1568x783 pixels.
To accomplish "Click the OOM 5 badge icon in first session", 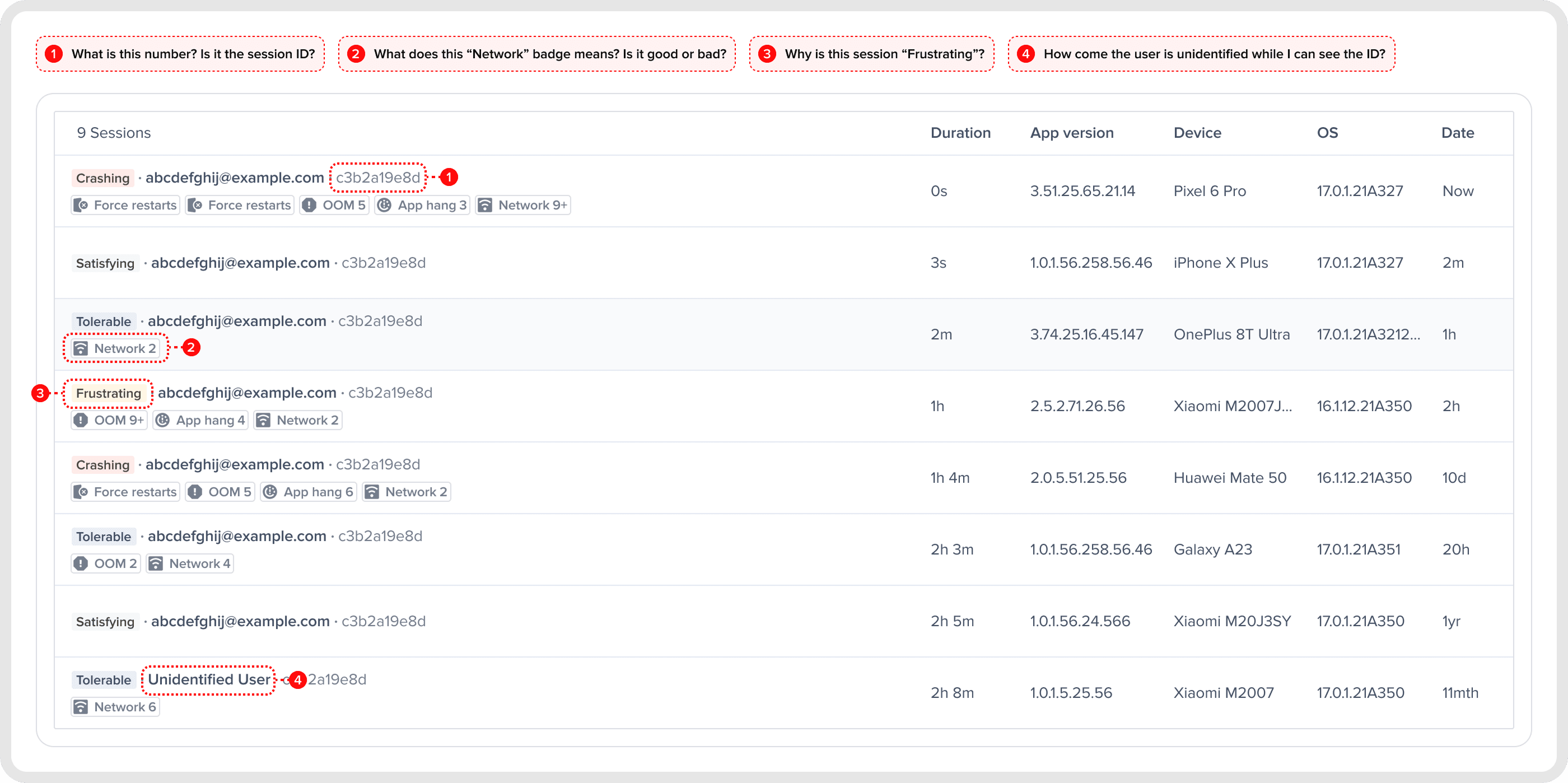I will [x=309, y=205].
